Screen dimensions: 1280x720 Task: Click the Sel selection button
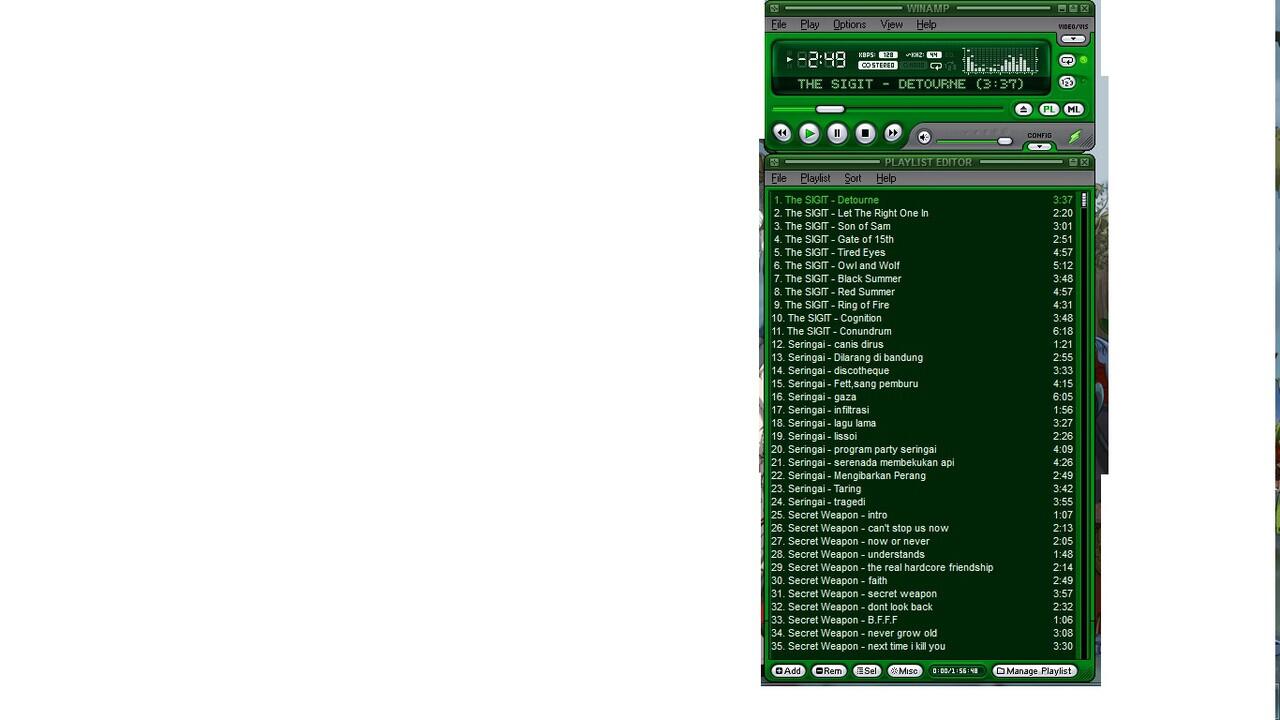point(867,671)
